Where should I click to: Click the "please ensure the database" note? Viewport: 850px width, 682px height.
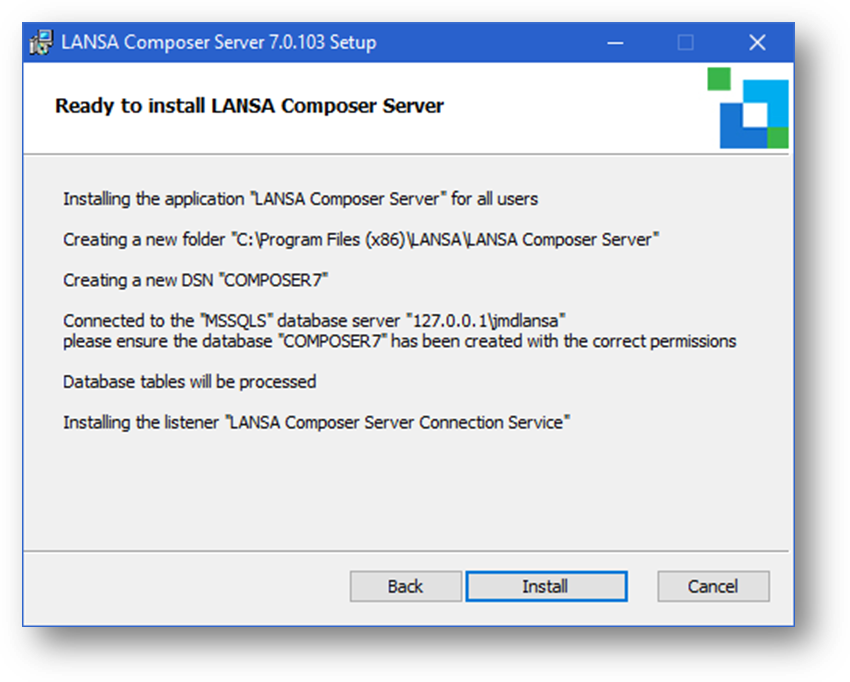tap(399, 341)
